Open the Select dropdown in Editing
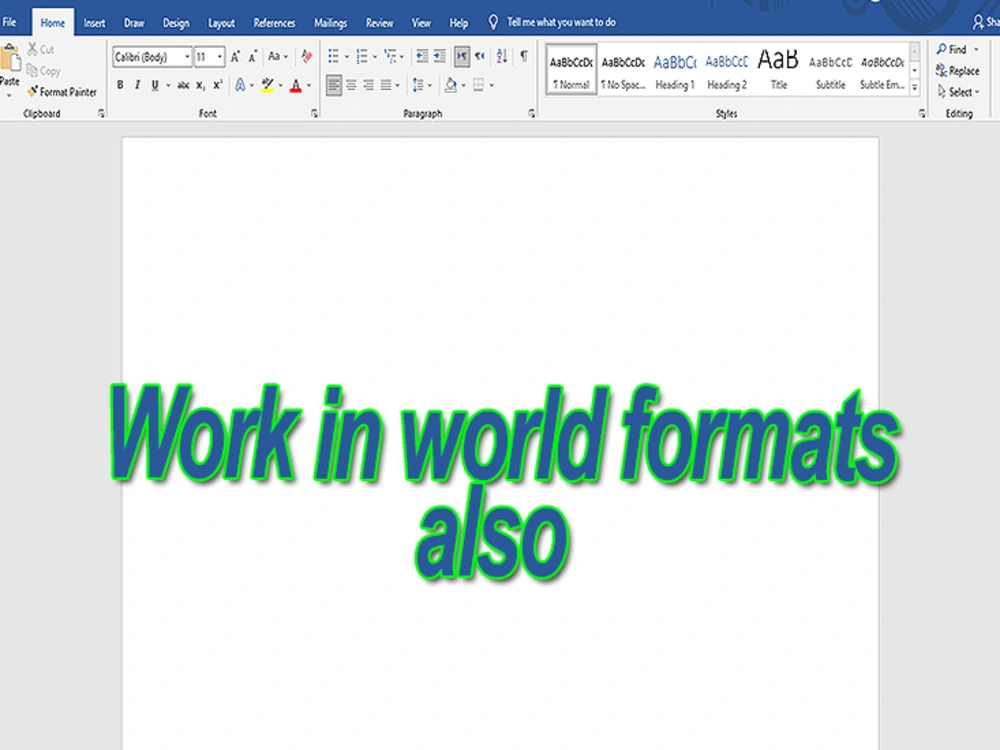 tap(958, 92)
